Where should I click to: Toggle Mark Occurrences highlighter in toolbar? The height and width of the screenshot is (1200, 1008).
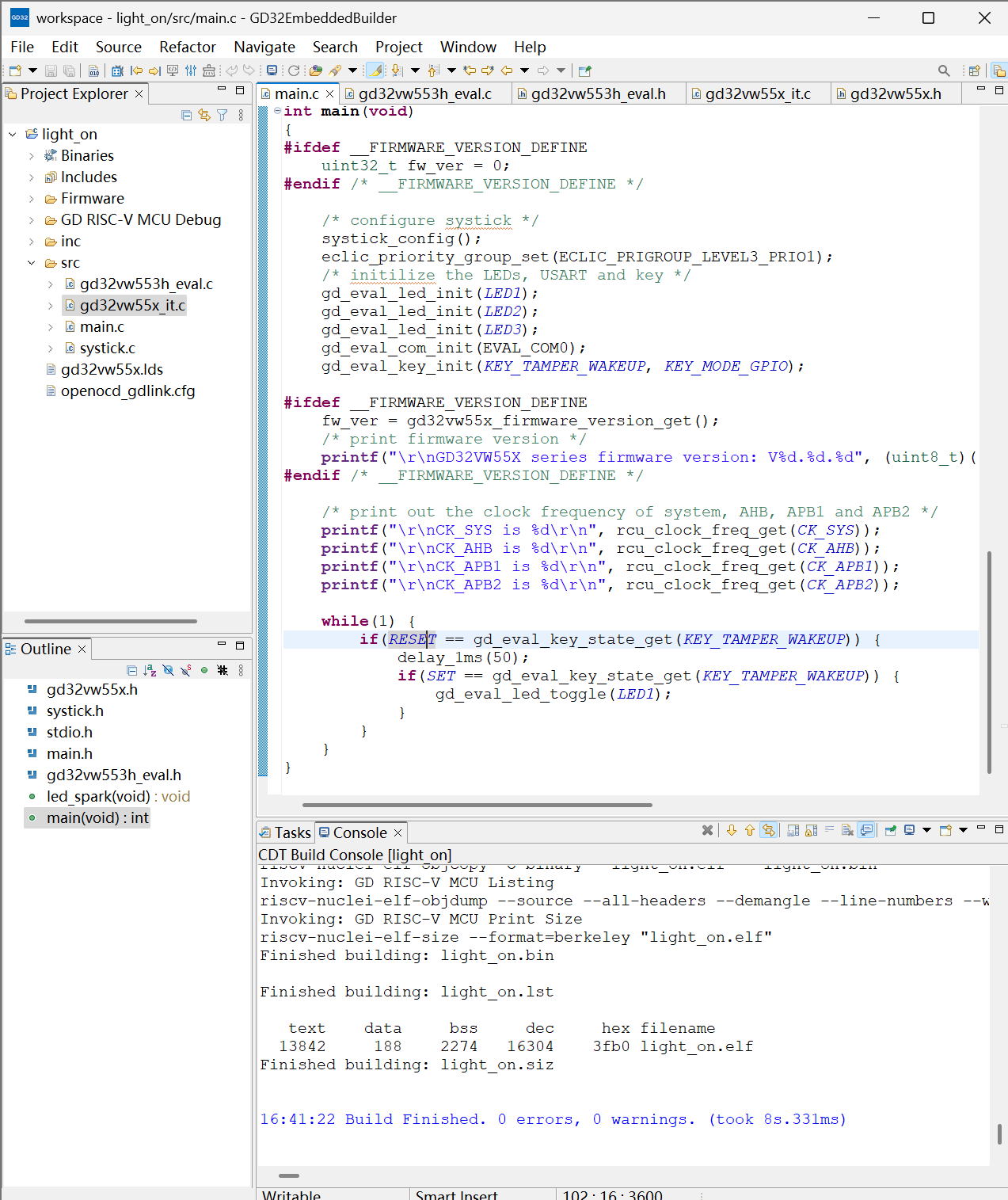pos(375,70)
